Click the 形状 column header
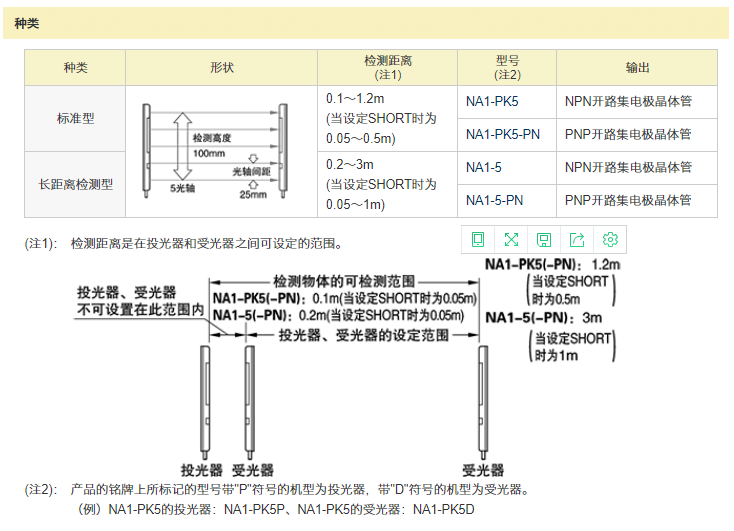734x531 pixels. click(221, 67)
